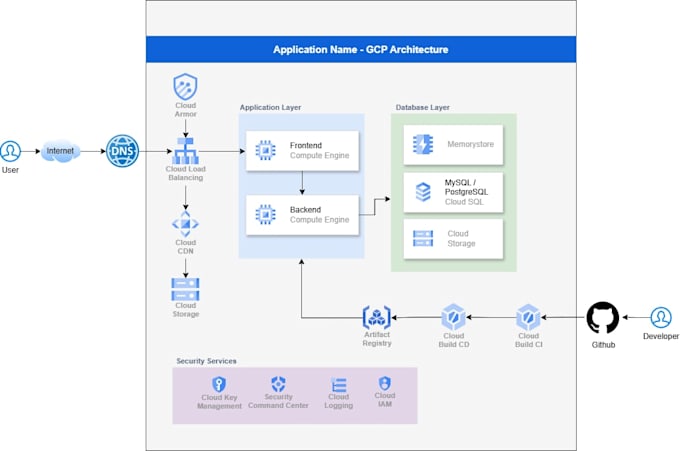Viewport: 680px width, 451px height.
Task: Select the Cloud Load Balancing text label
Action: click(x=186, y=173)
